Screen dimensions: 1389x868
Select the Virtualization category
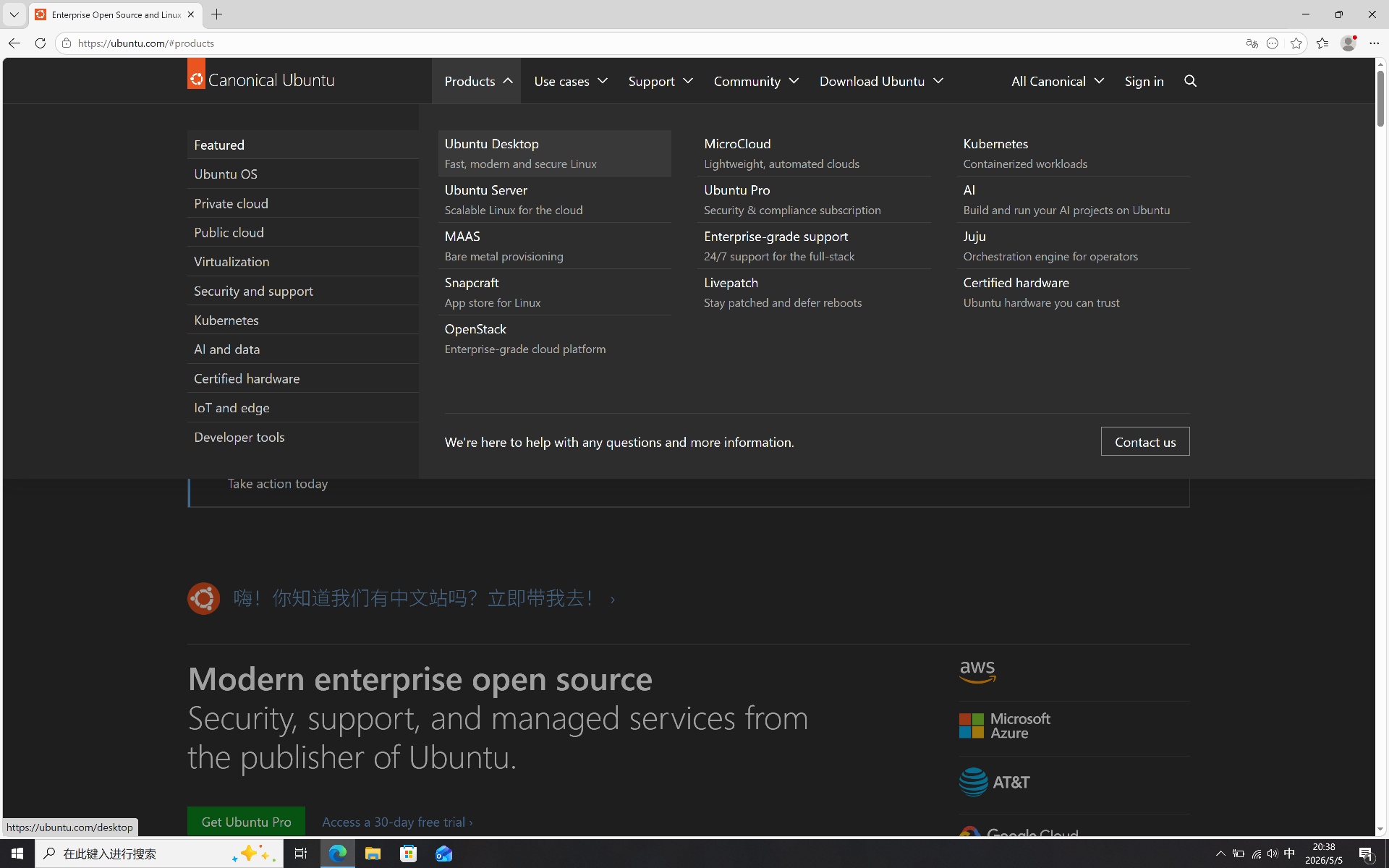(x=303, y=262)
